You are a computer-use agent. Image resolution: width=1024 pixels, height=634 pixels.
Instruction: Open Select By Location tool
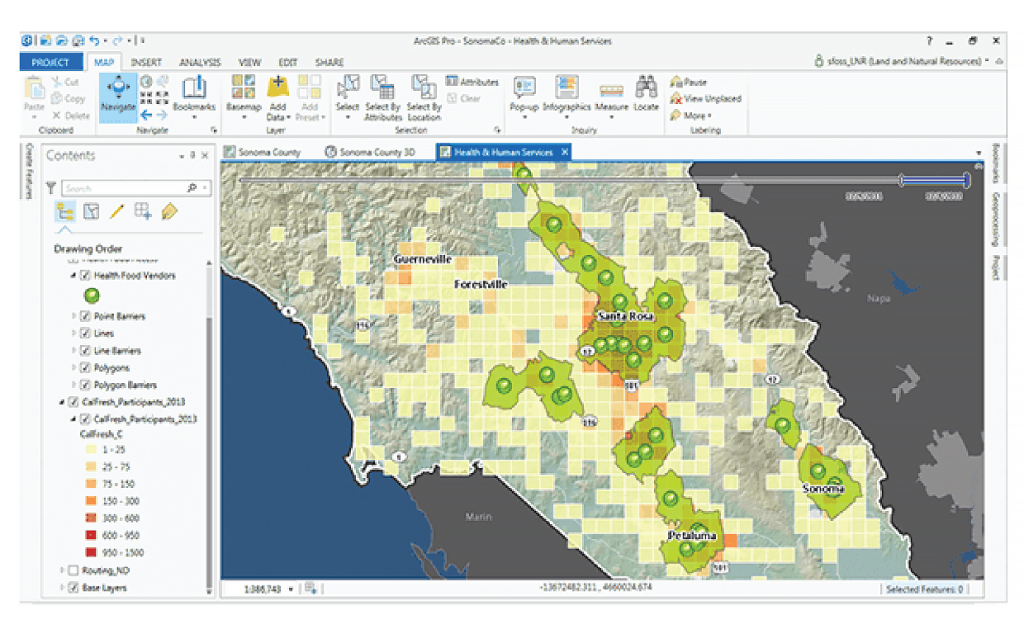pos(423,96)
